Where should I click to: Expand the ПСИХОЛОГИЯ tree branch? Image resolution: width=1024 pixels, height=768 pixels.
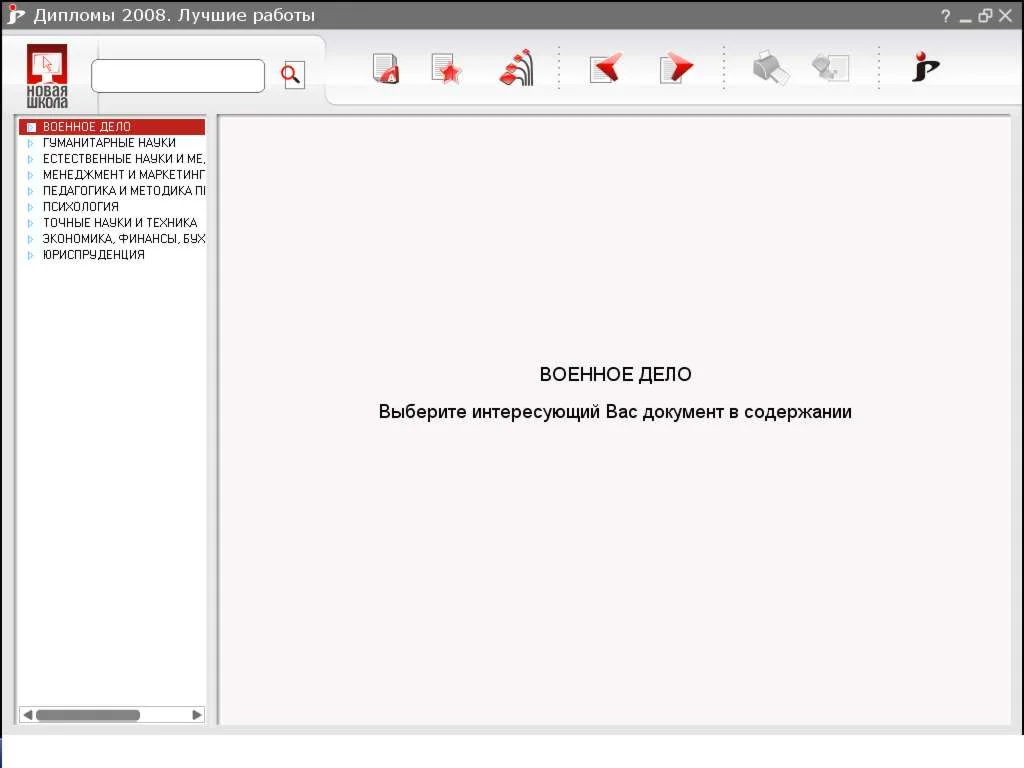31,206
